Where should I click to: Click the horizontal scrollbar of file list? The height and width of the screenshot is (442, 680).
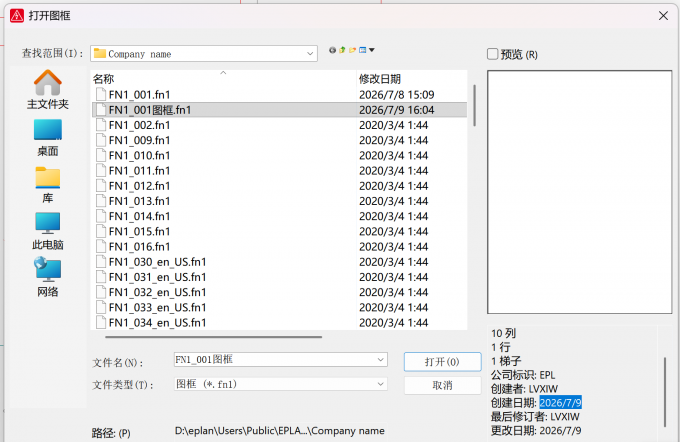pos(213,337)
